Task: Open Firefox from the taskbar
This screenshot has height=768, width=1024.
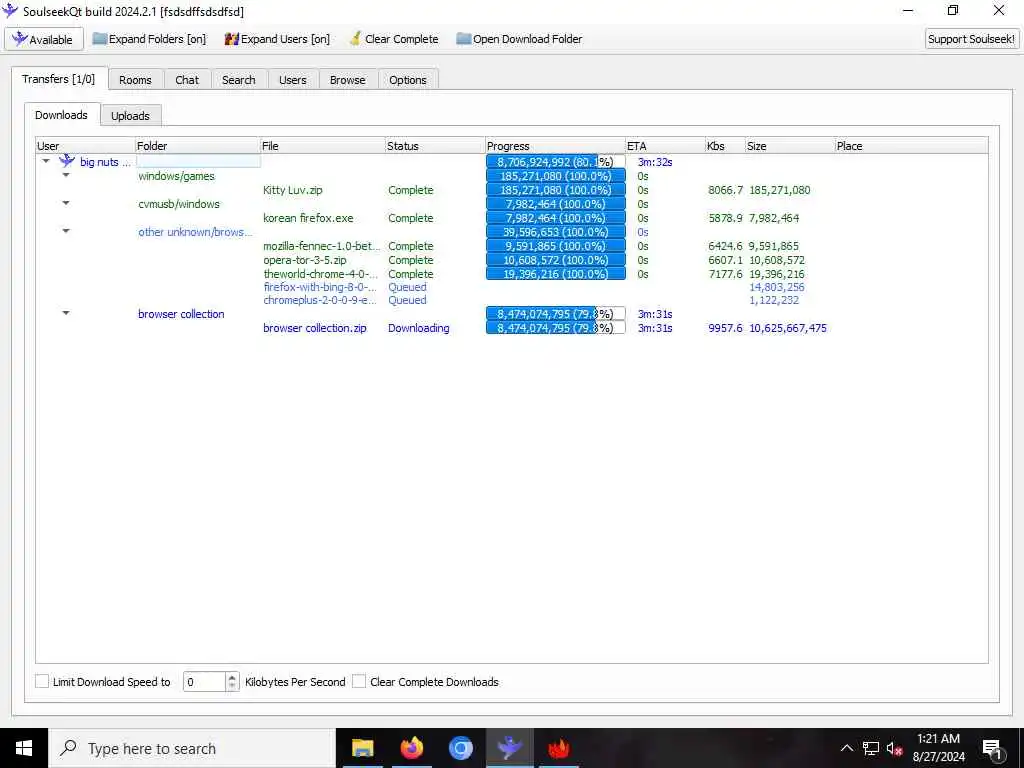Action: pyautogui.click(x=411, y=748)
